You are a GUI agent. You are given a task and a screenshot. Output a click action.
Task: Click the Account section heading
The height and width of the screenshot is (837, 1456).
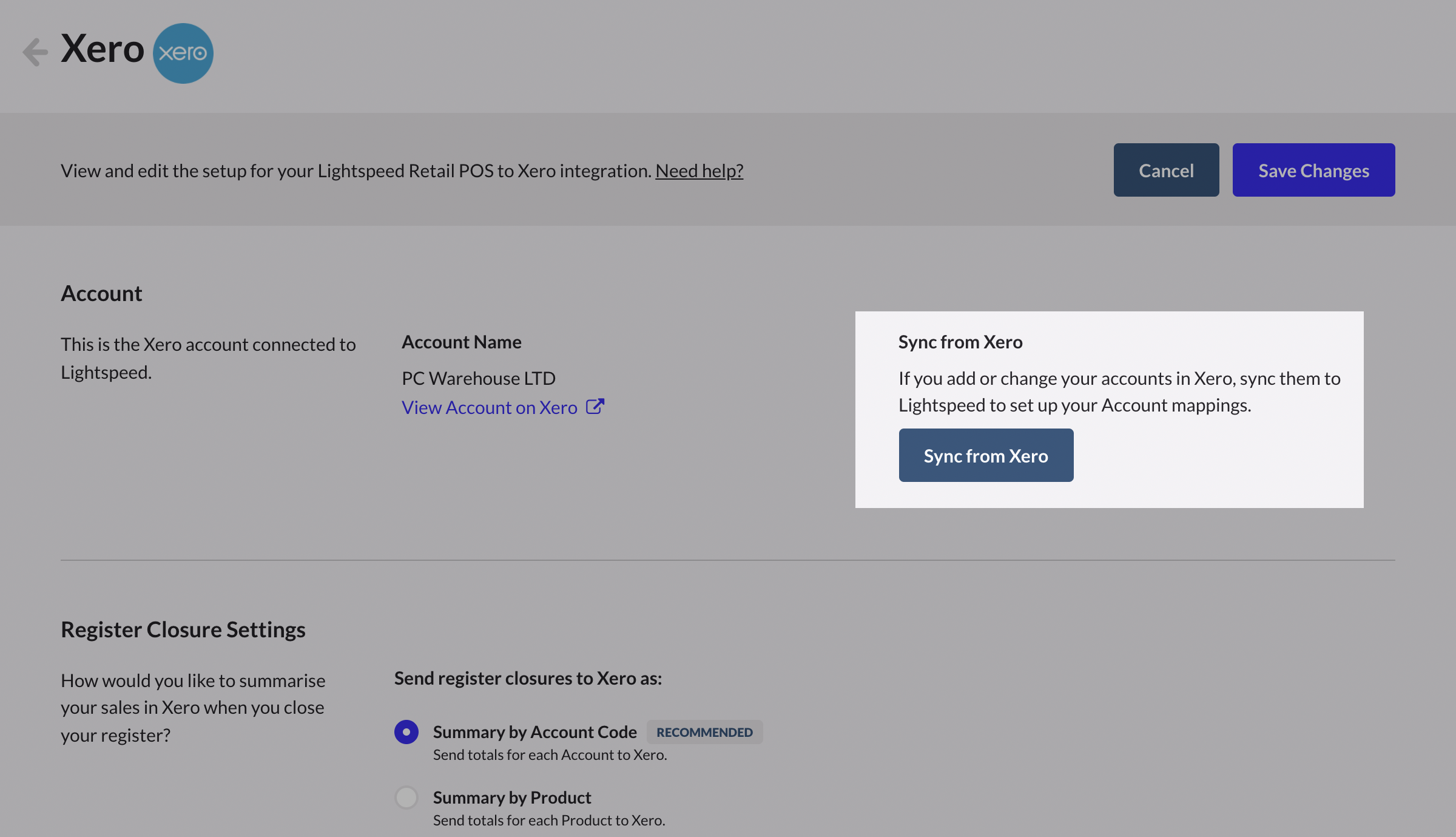click(x=101, y=293)
